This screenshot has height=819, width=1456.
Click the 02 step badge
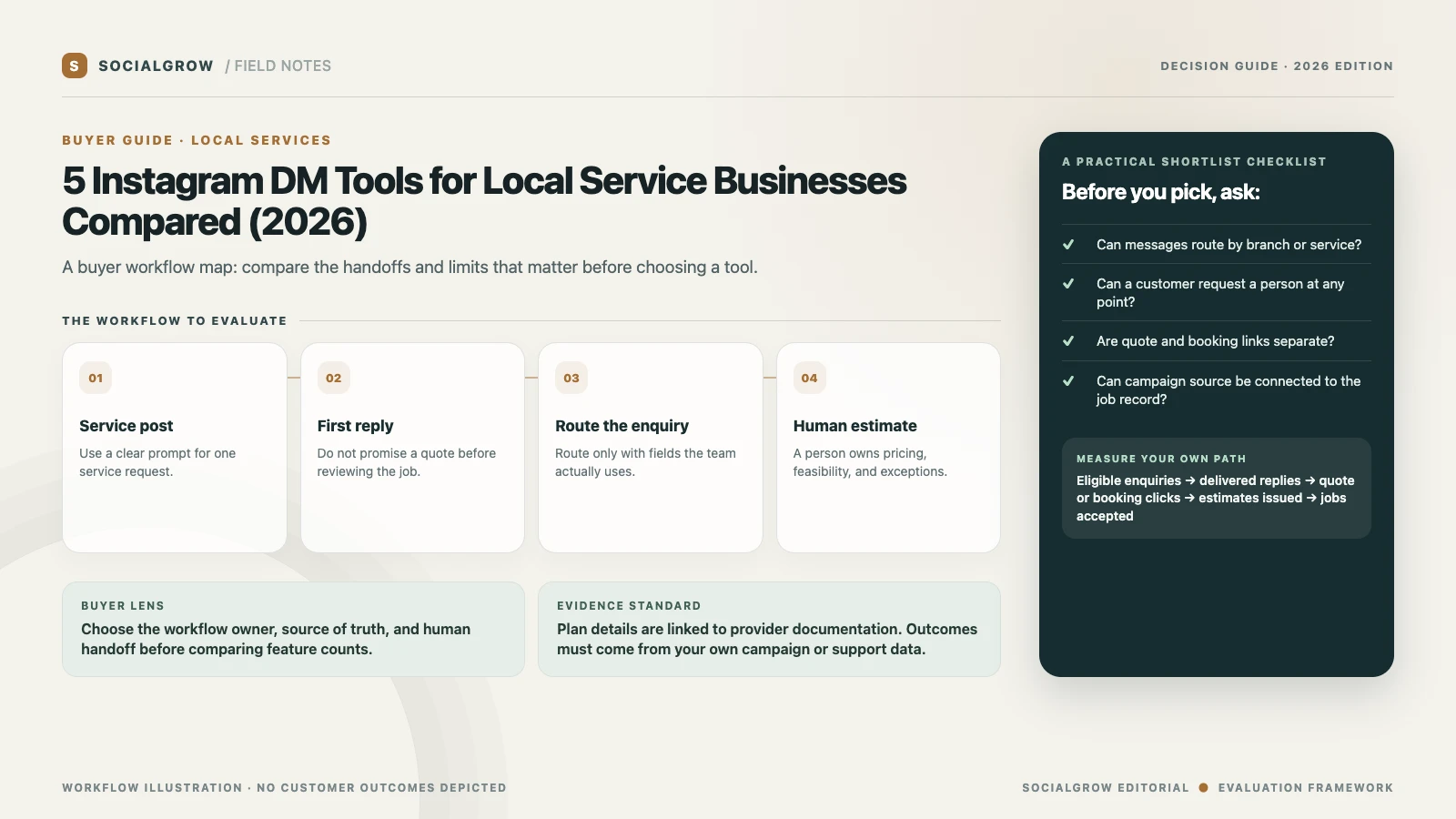click(x=334, y=378)
